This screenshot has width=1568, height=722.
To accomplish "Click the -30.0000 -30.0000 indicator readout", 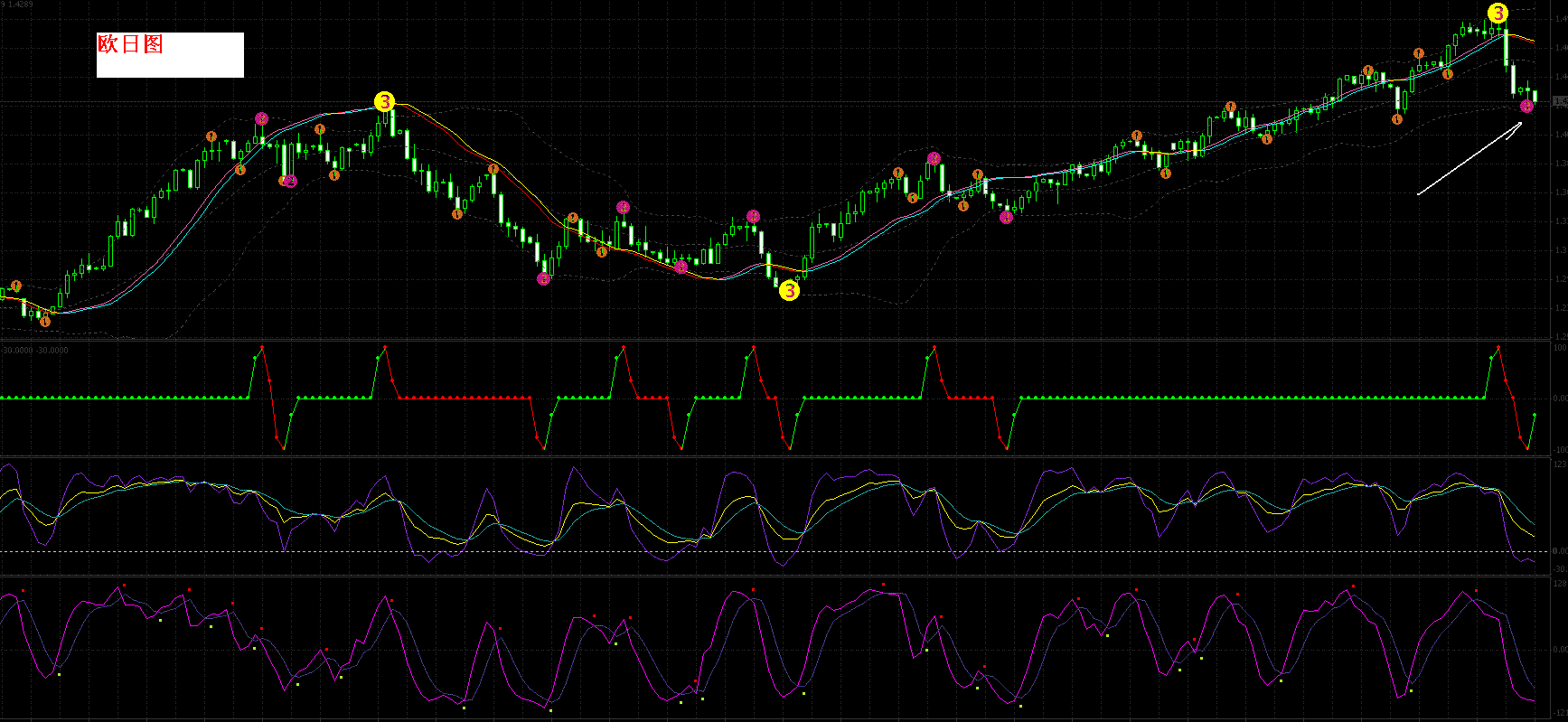I will pos(35,350).
